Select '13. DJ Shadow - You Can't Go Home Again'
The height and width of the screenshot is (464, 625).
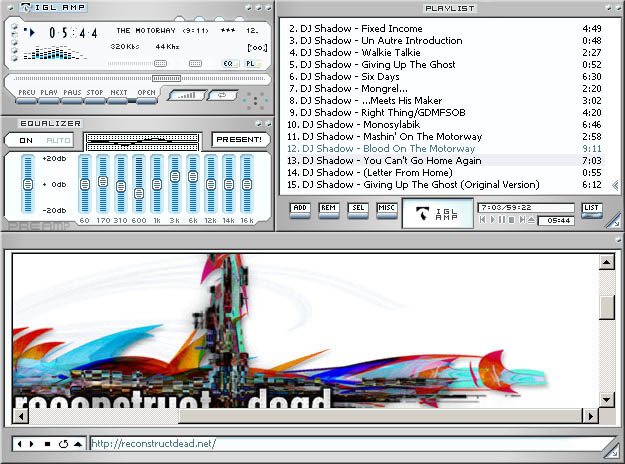[x=445, y=161]
